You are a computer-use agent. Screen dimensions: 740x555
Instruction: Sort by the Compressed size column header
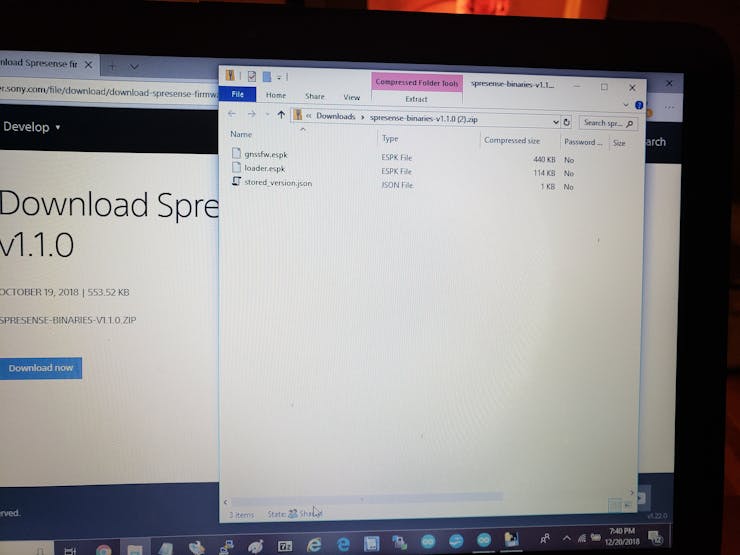pos(512,141)
